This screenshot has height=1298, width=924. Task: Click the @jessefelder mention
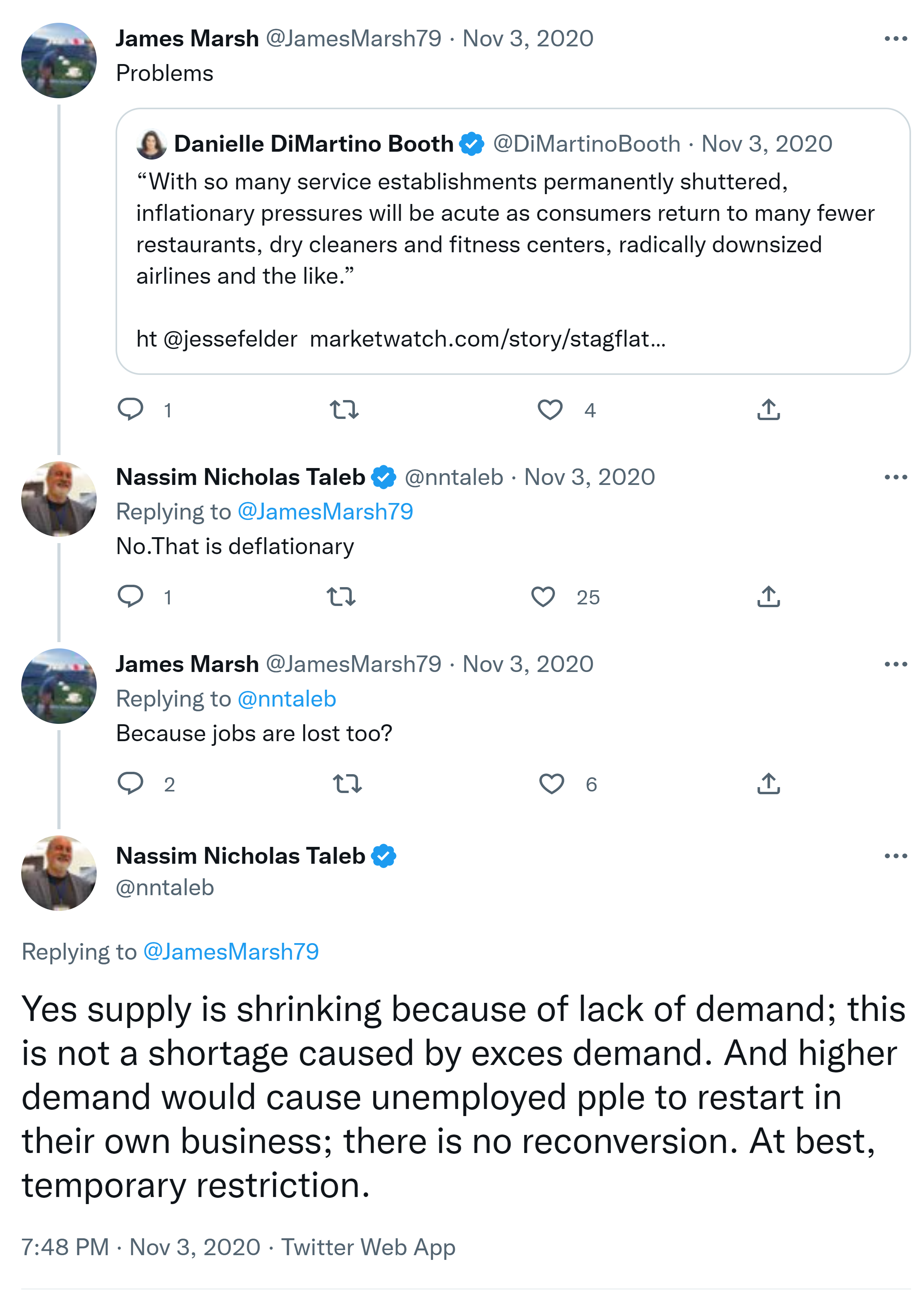click(x=230, y=339)
